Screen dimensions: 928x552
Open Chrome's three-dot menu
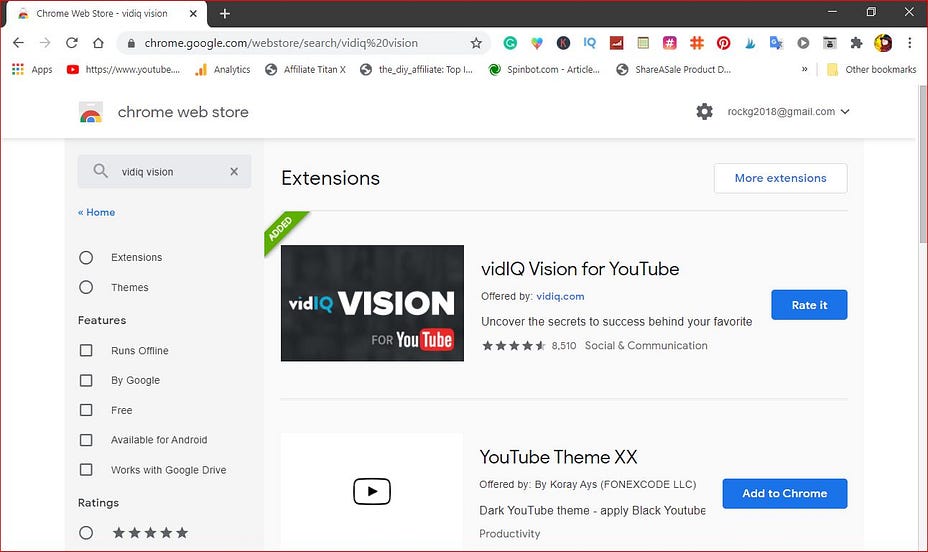(910, 43)
